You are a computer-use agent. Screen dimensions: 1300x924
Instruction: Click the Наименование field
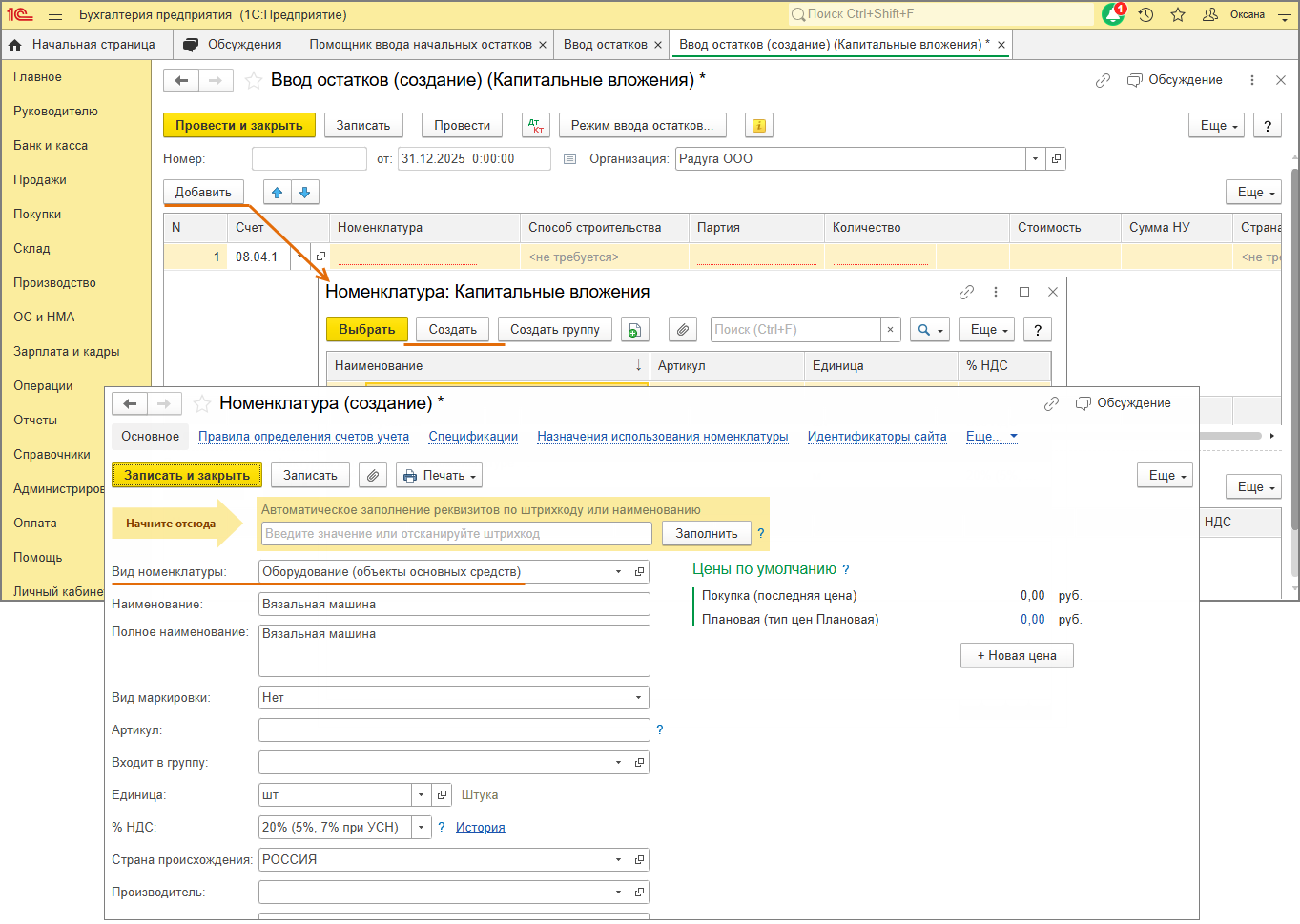click(454, 605)
